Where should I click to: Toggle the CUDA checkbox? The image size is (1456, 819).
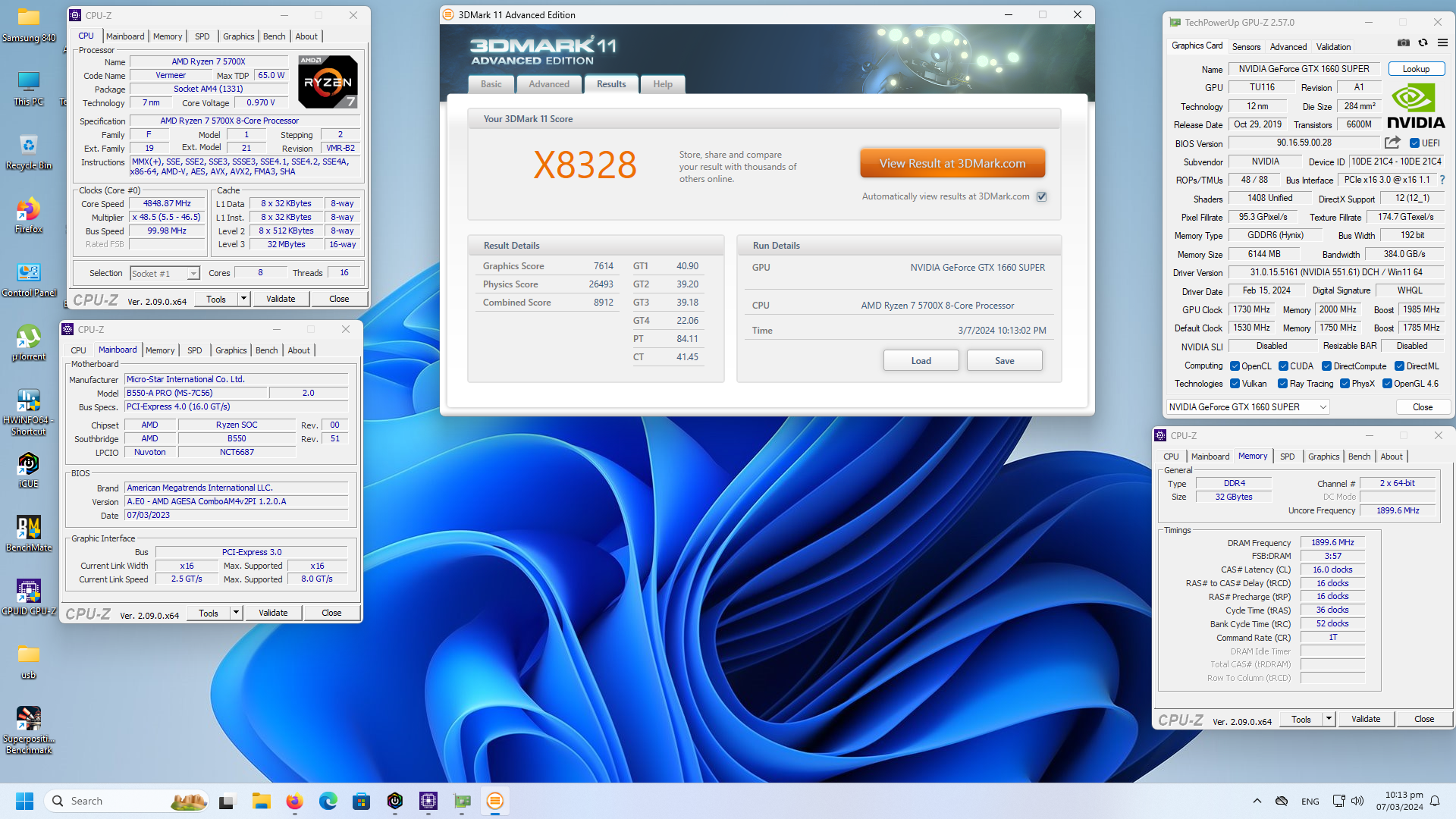click(x=1283, y=366)
